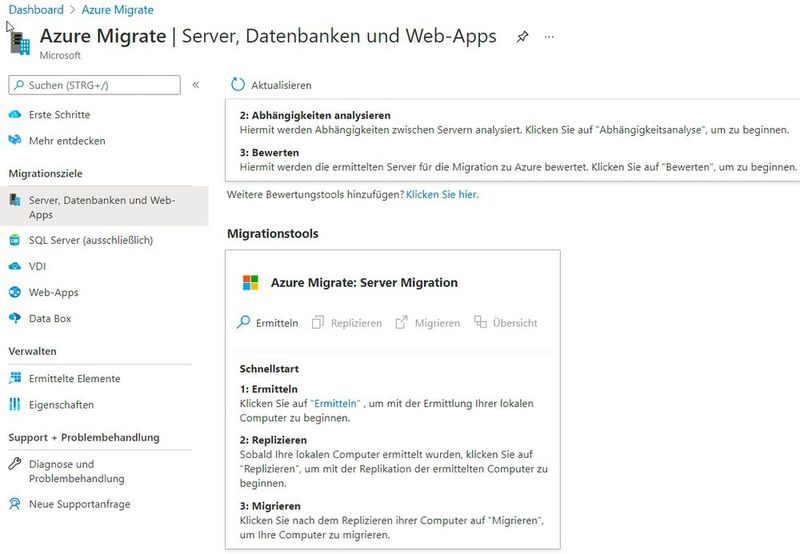Open Eigenschaften under Verwalten

tap(61, 405)
